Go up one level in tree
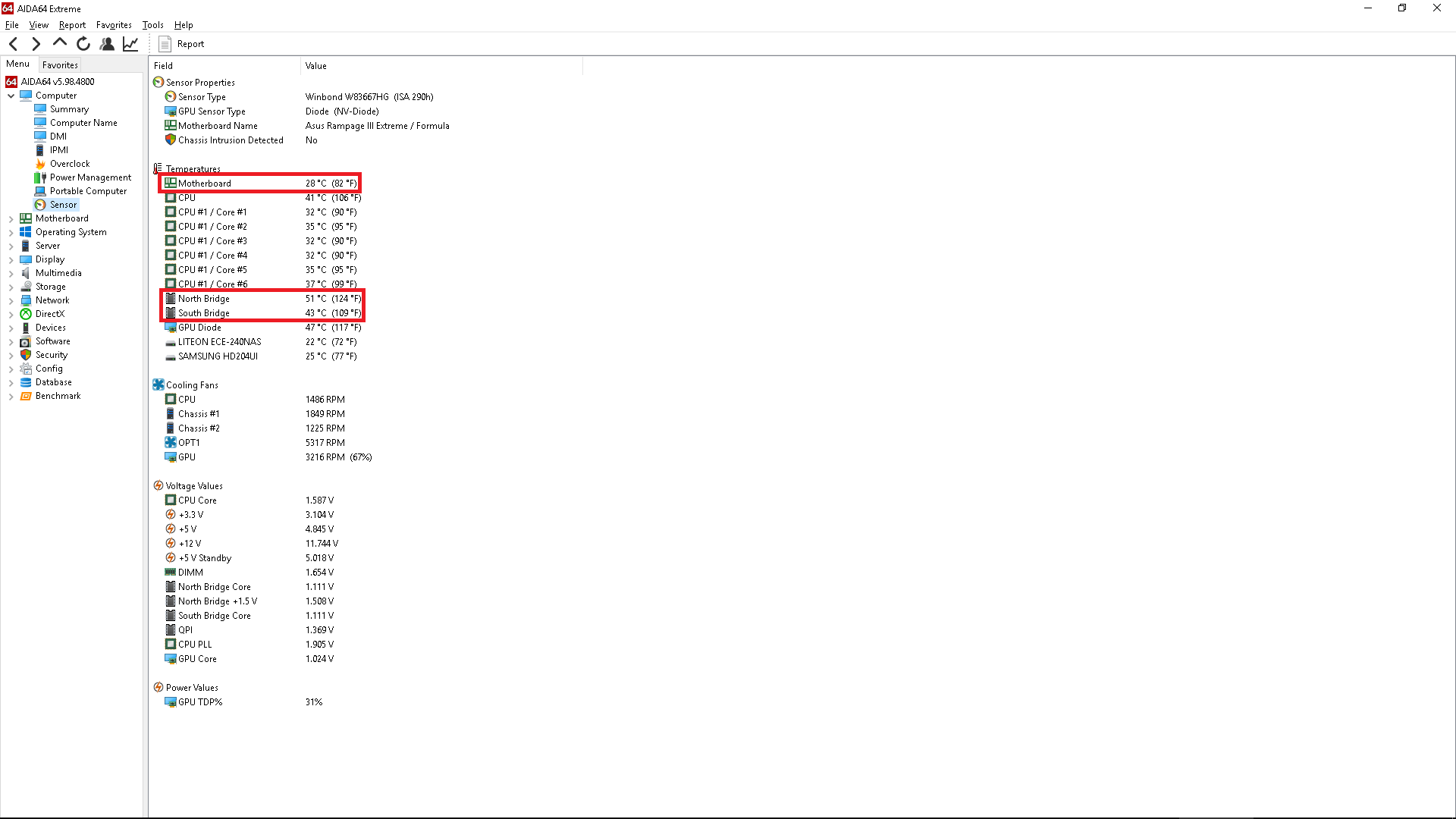This screenshot has width=1456, height=819. click(59, 43)
